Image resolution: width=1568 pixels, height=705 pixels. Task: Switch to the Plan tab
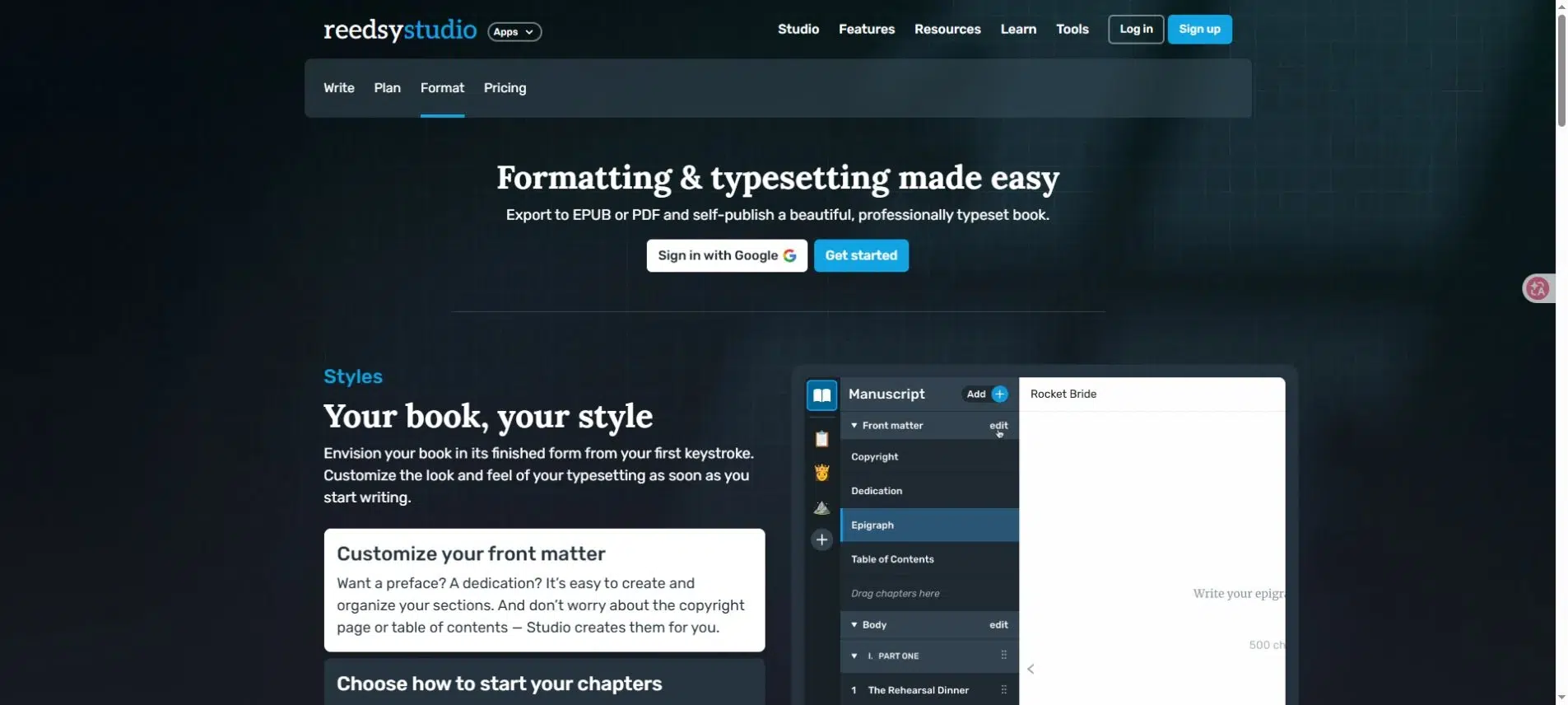click(387, 88)
